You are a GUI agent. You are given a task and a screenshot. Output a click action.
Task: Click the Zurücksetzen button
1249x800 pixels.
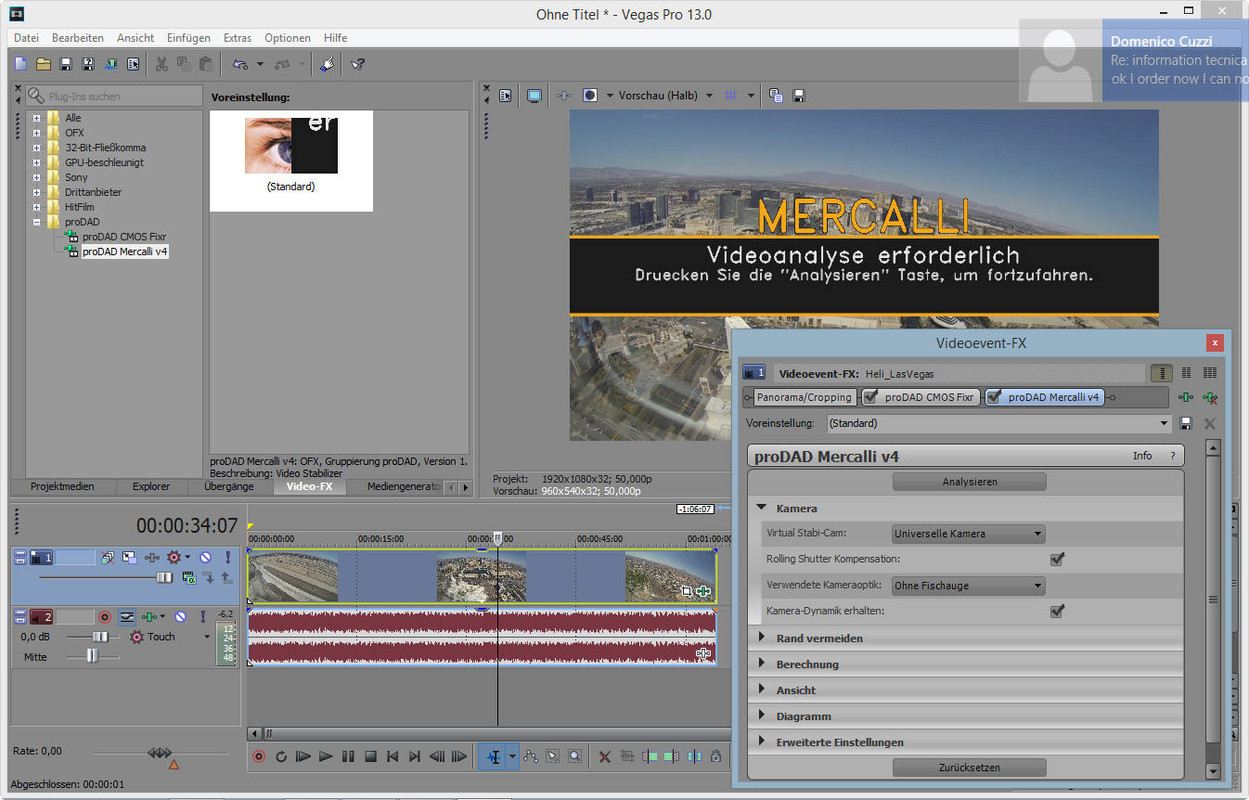(x=969, y=768)
